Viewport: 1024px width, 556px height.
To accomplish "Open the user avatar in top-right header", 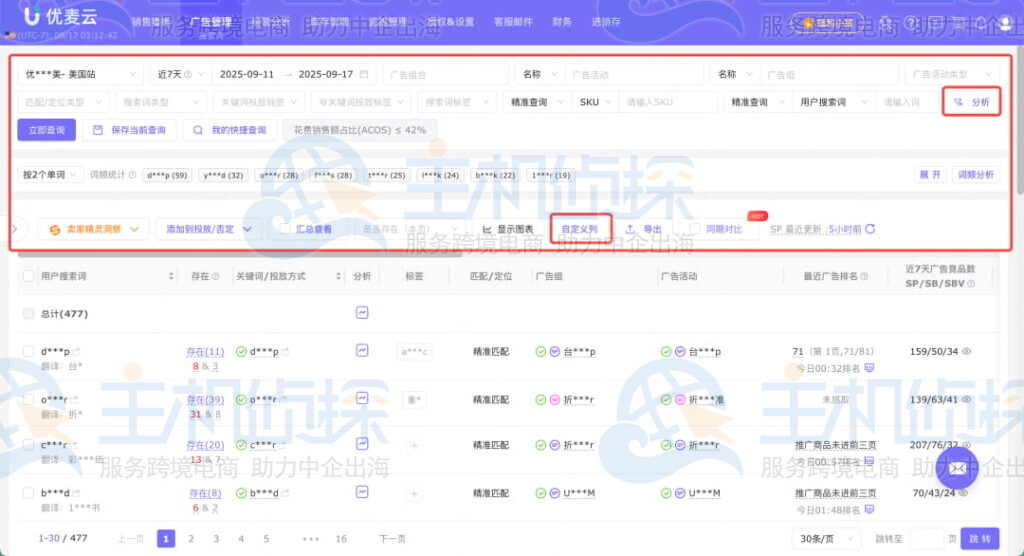I will tap(1006, 24).
